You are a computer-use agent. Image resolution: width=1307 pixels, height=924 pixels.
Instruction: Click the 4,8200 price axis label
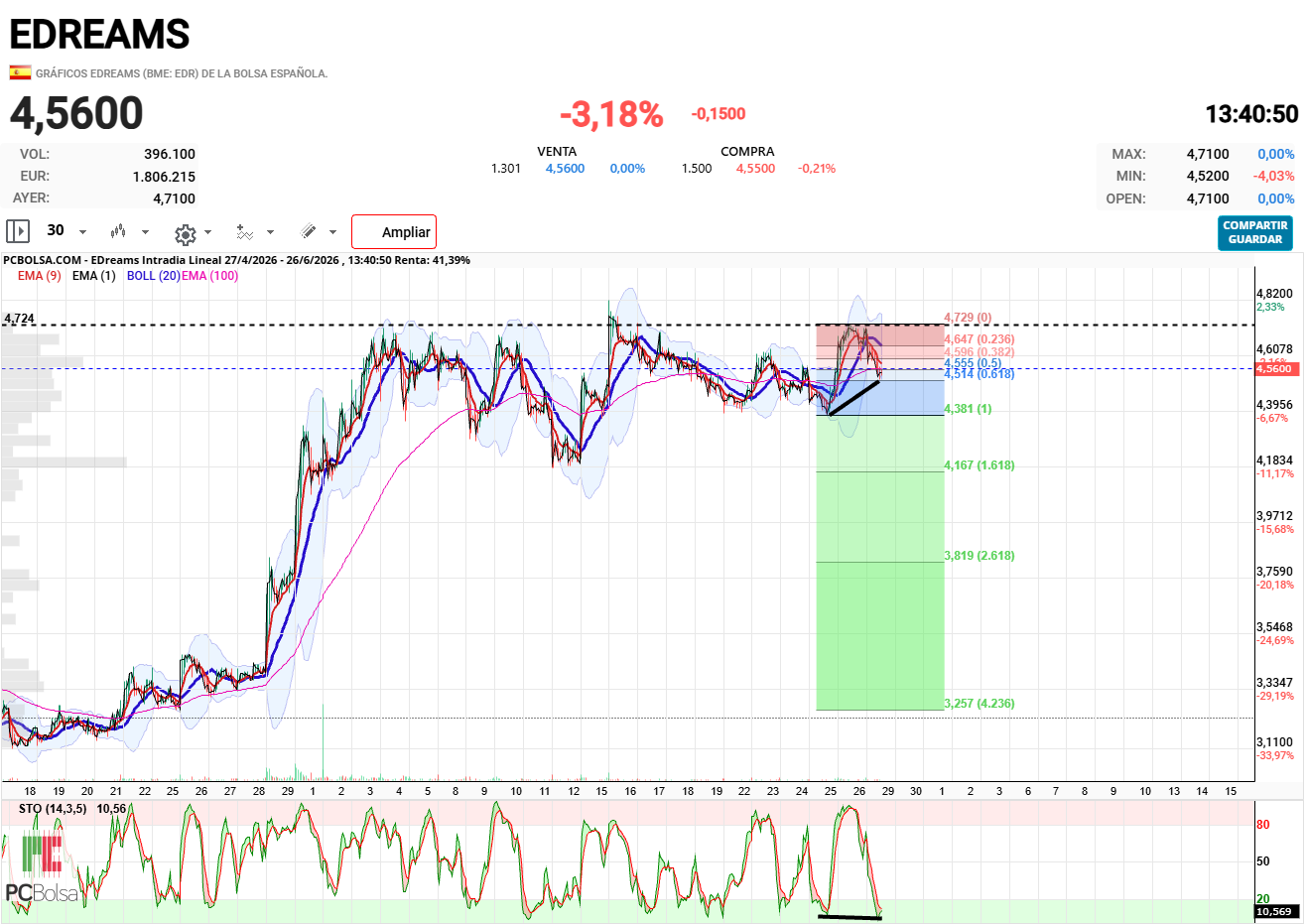tap(1274, 294)
